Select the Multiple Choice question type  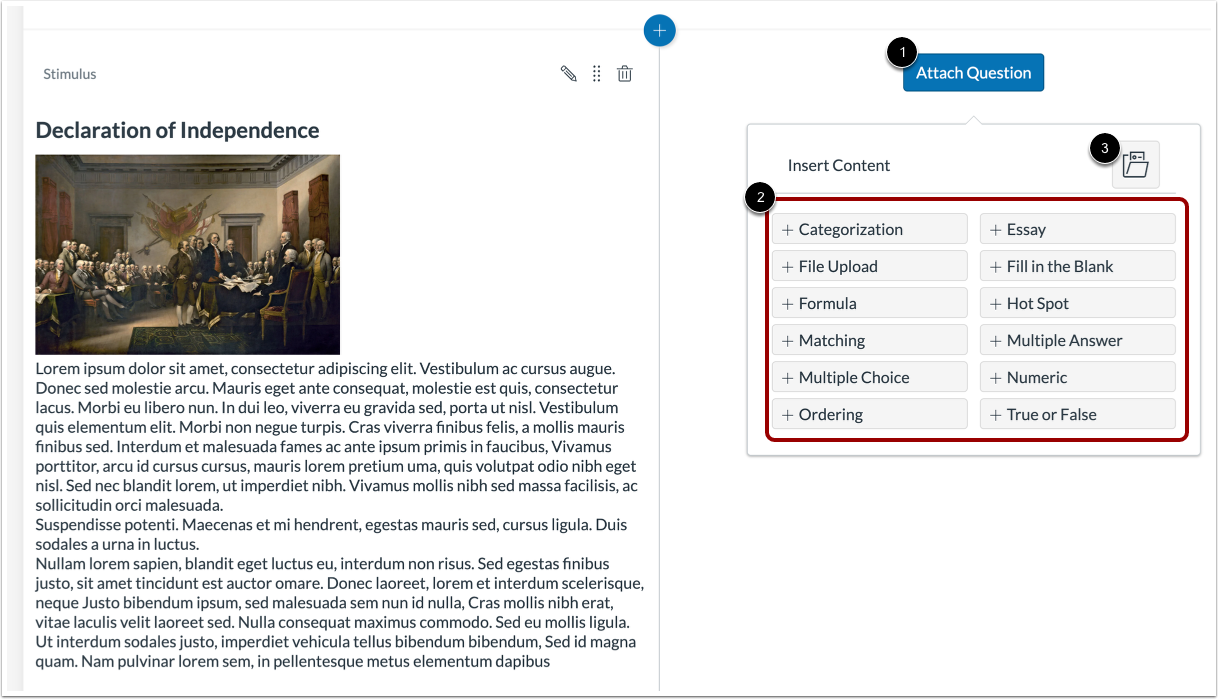[x=870, y=377]
